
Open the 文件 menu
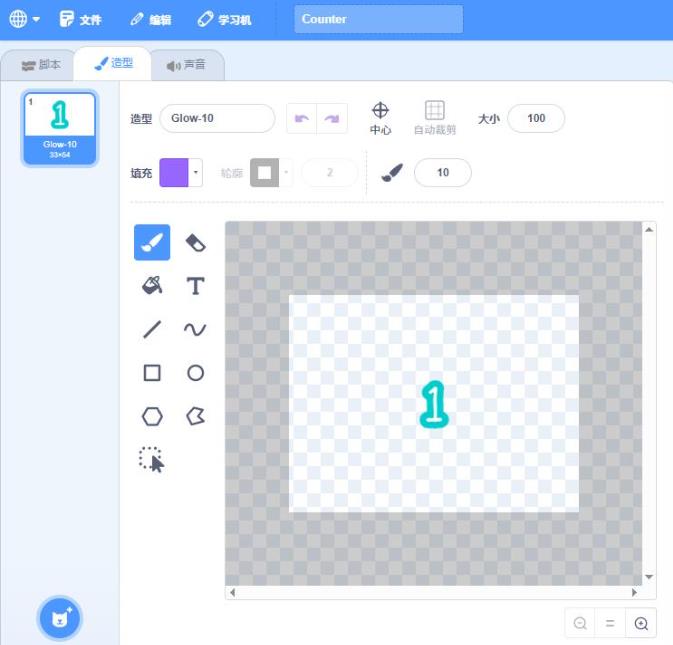tap(80, 19)
